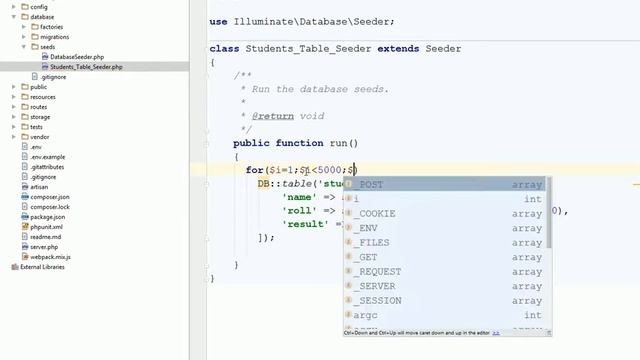Click the .env file icon

(x=25, y=147)
